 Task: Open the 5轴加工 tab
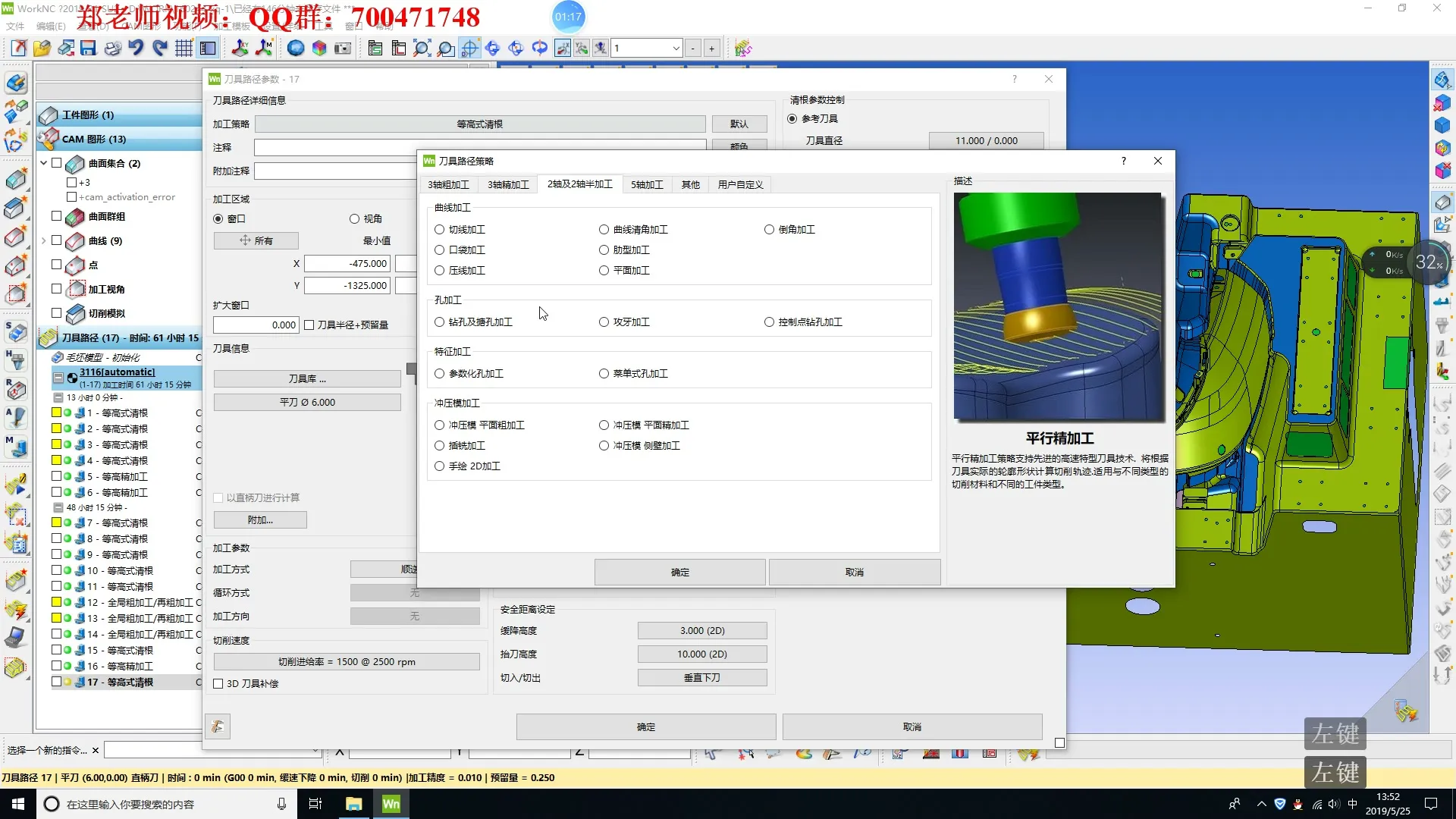pos(646,184)
